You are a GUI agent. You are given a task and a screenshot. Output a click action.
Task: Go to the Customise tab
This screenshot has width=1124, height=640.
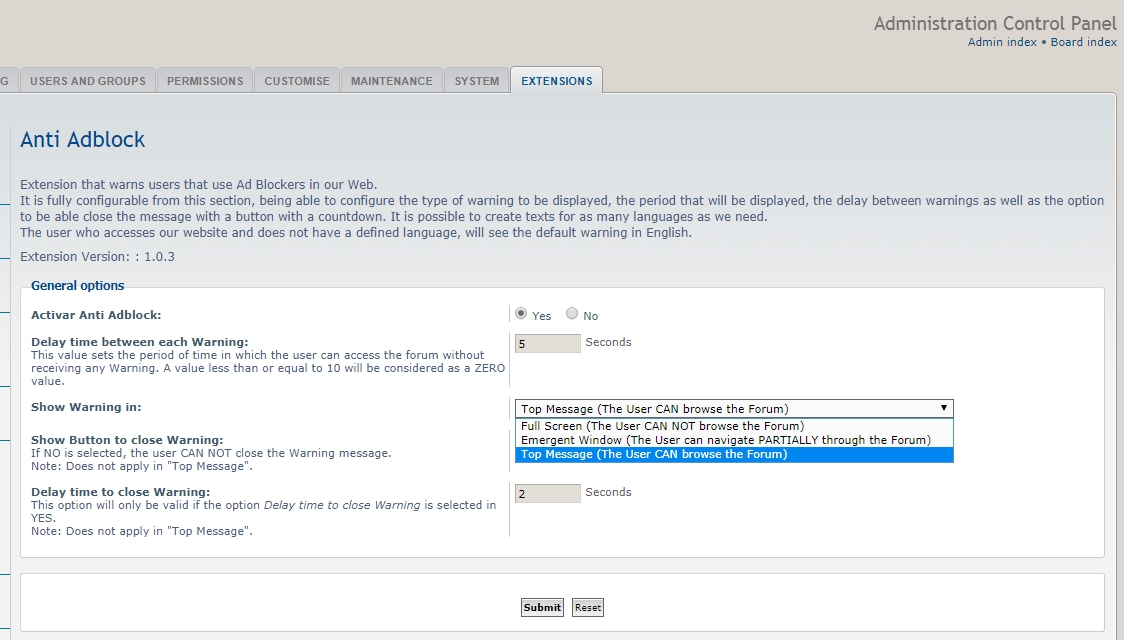(297, 81)
